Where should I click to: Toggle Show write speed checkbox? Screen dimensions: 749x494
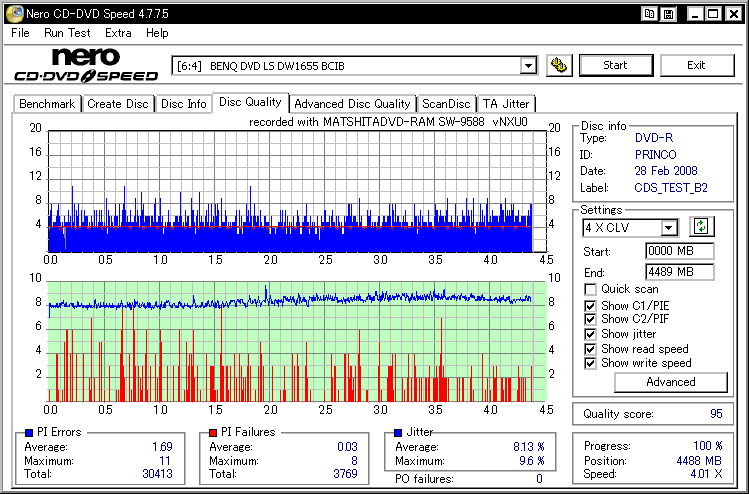tap(590, 363)
